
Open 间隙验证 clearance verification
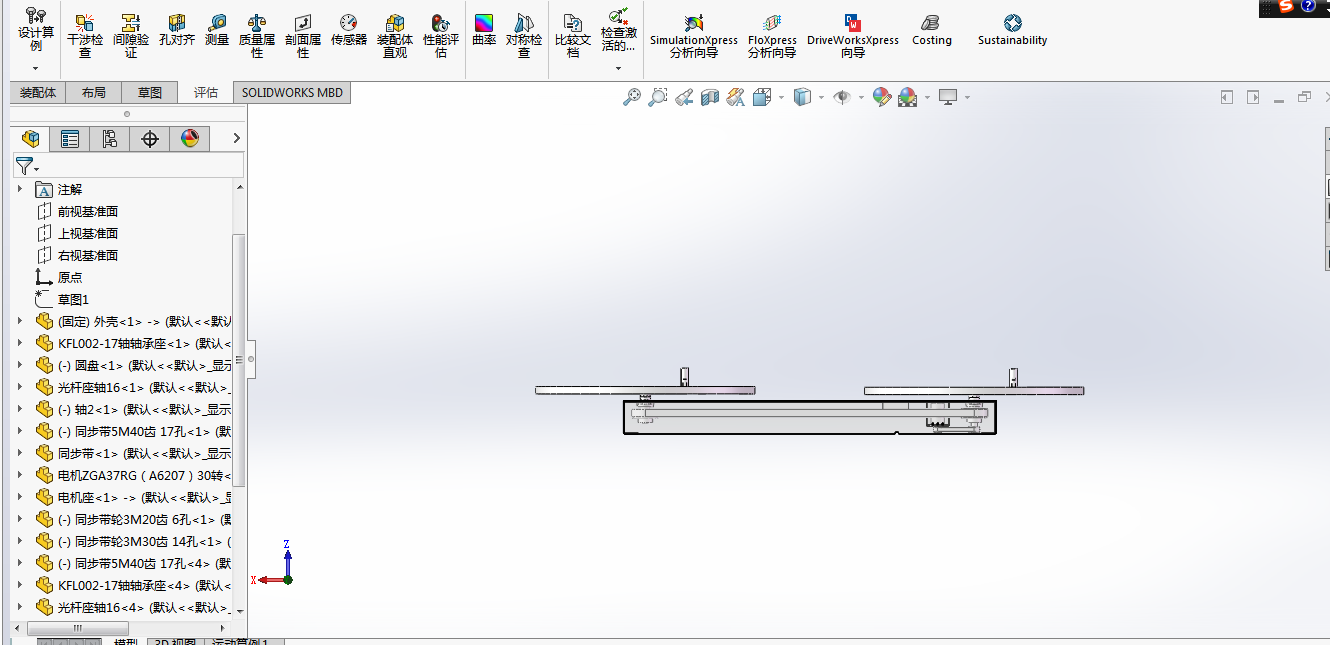click(131, 36)
